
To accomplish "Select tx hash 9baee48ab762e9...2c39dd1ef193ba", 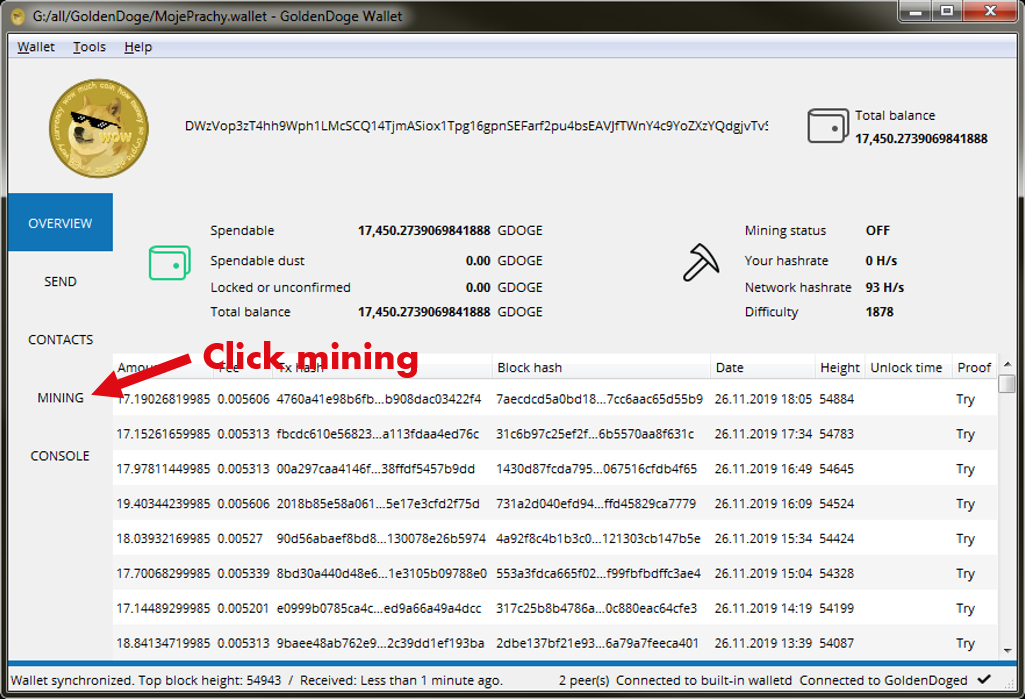I will point(380,643).
